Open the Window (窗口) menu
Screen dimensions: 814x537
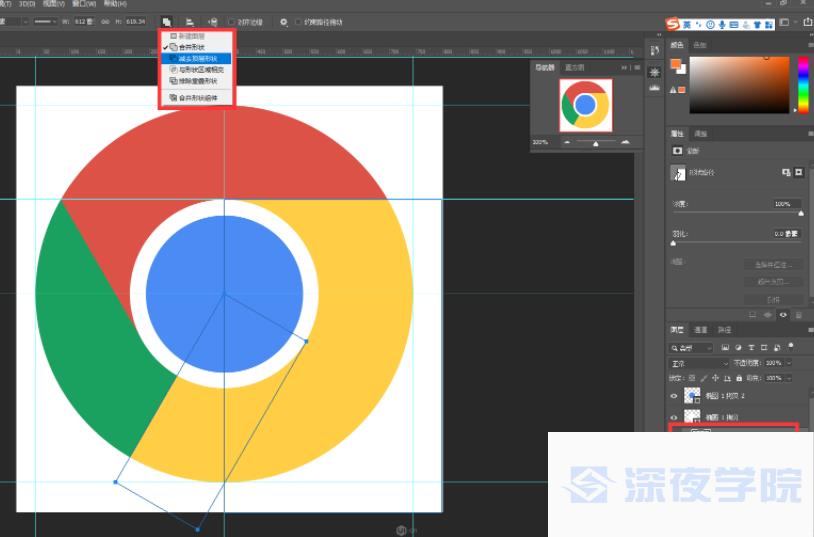[x=84, y=4]
